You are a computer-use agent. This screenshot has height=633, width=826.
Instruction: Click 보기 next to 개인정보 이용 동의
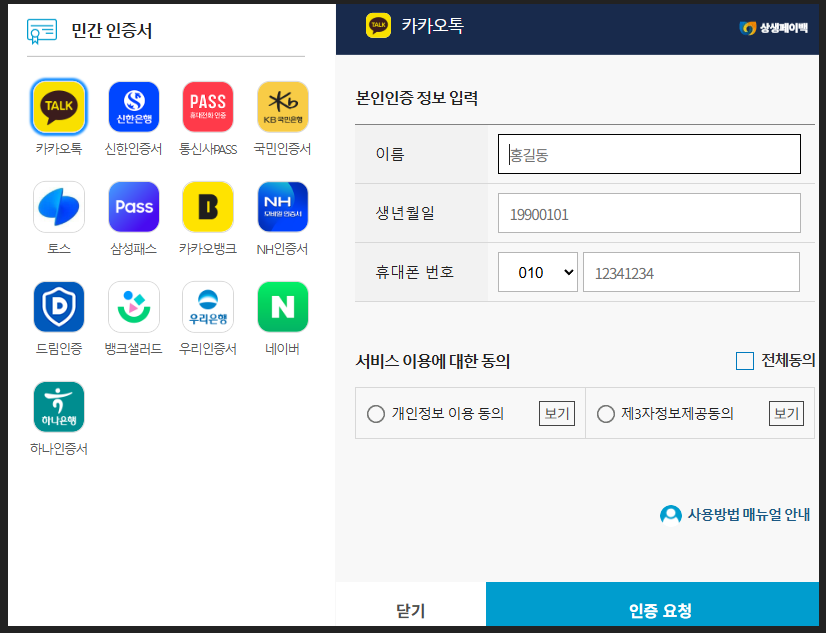pos(557,413)
